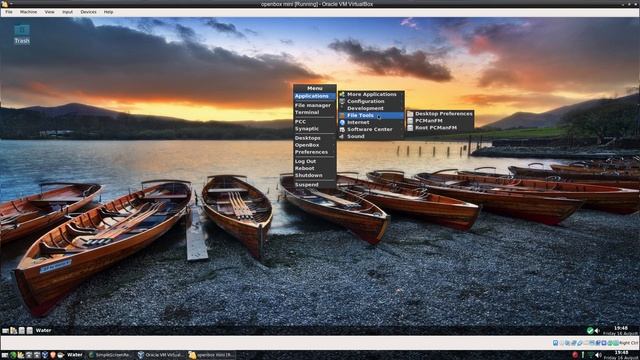Screen dimensions: 640x360
Task: Click the PCManFM icon in submenu
Action: (x=410, y=121)
